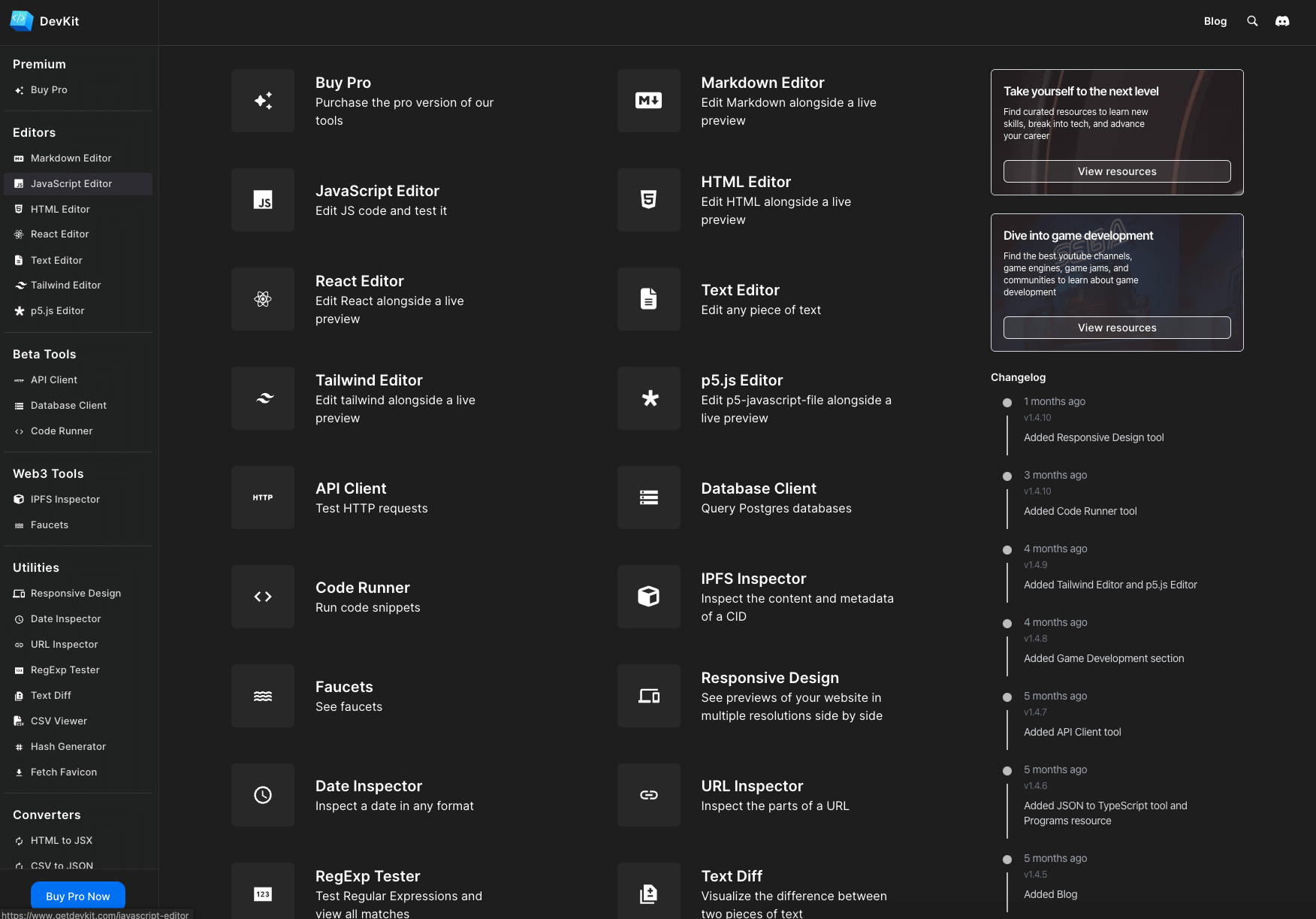Open the IPFS Inspector card title
The image size is (1316, 919).
pos(753,579)
